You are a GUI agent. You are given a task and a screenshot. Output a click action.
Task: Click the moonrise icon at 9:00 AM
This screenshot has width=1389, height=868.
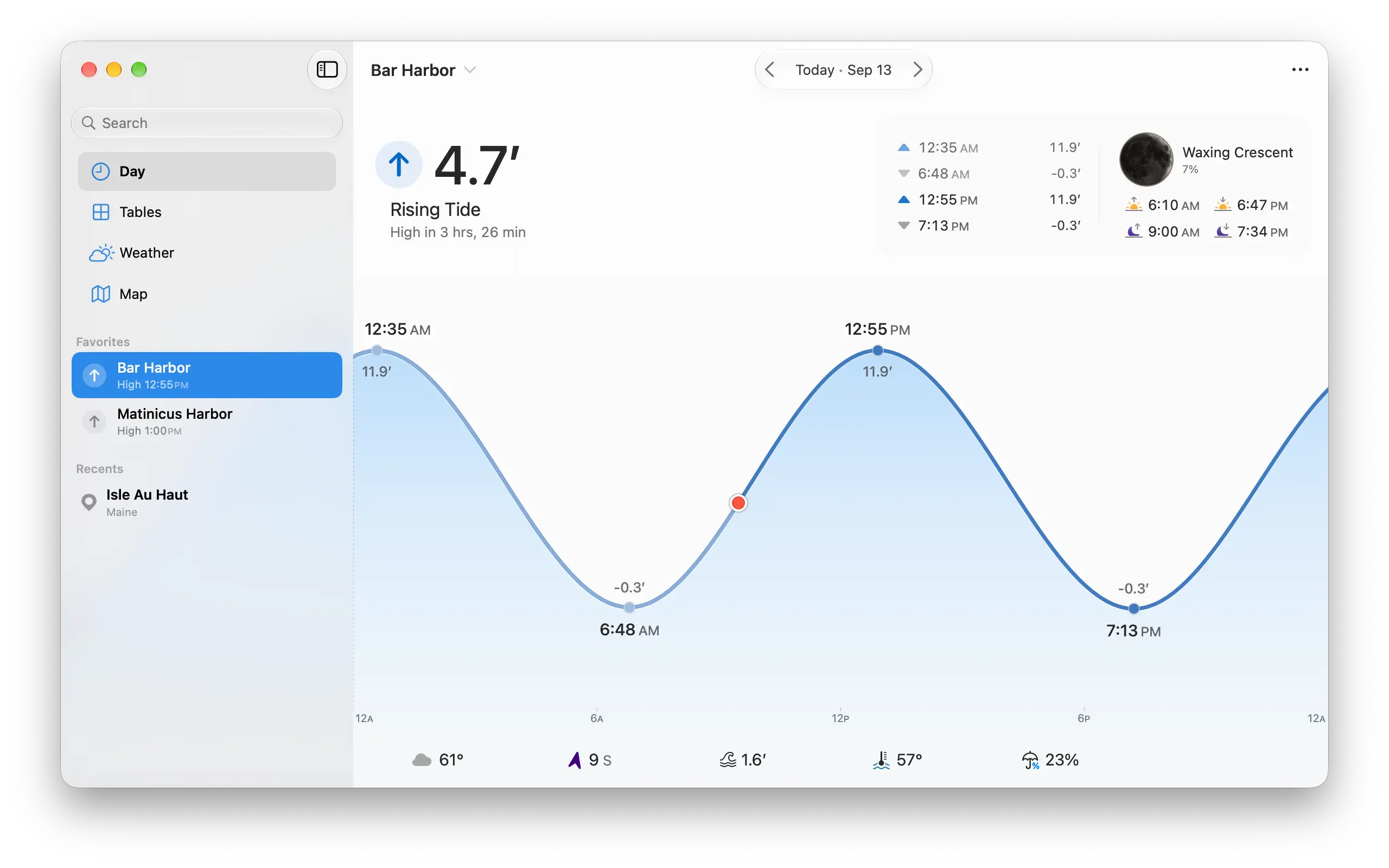coord(1133,231)
